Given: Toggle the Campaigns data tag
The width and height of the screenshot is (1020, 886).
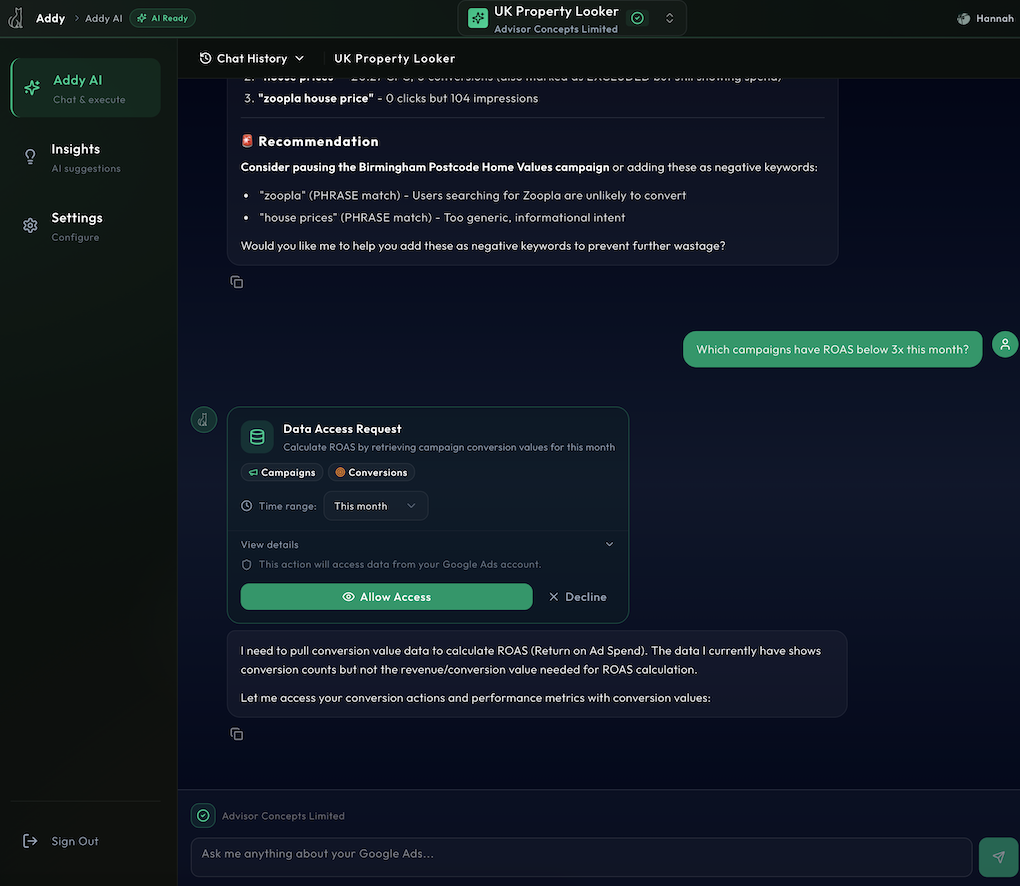Looking at the screenshot, I should tap(282, 472).
